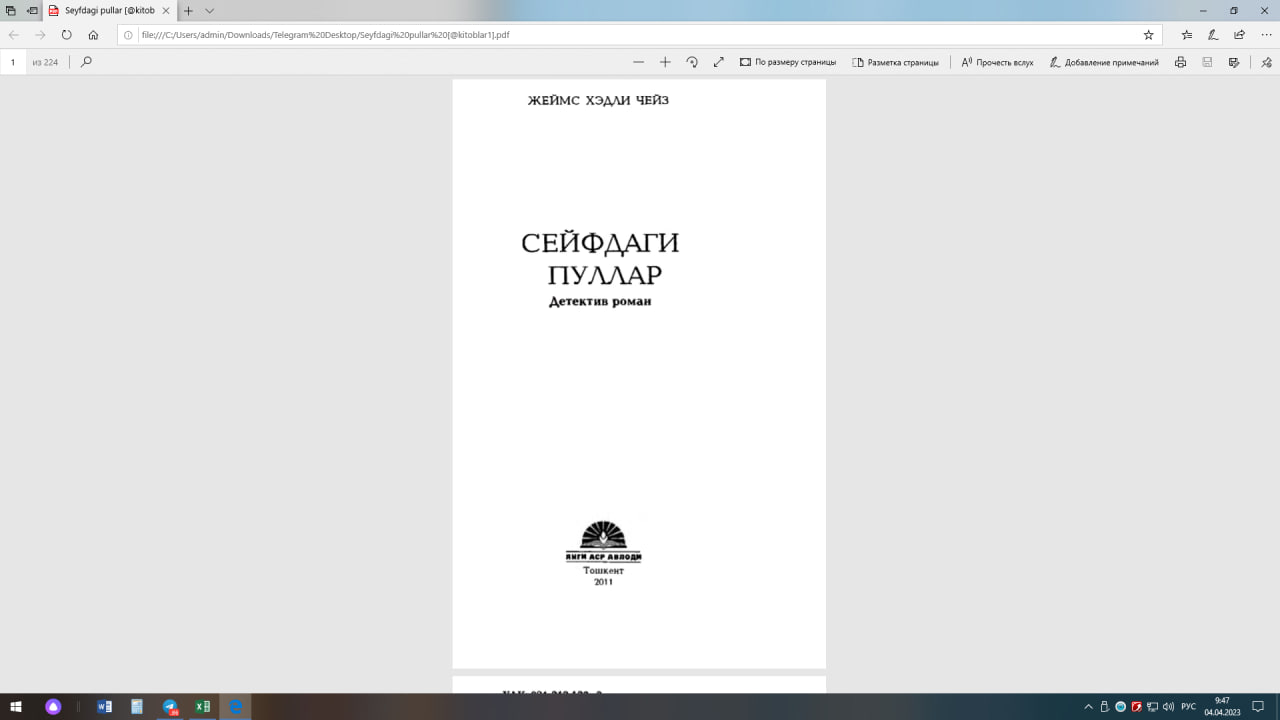The width and height of the screenshot is (1280, 720).
Task: Click the page number input field
Action: coord(13,62)
